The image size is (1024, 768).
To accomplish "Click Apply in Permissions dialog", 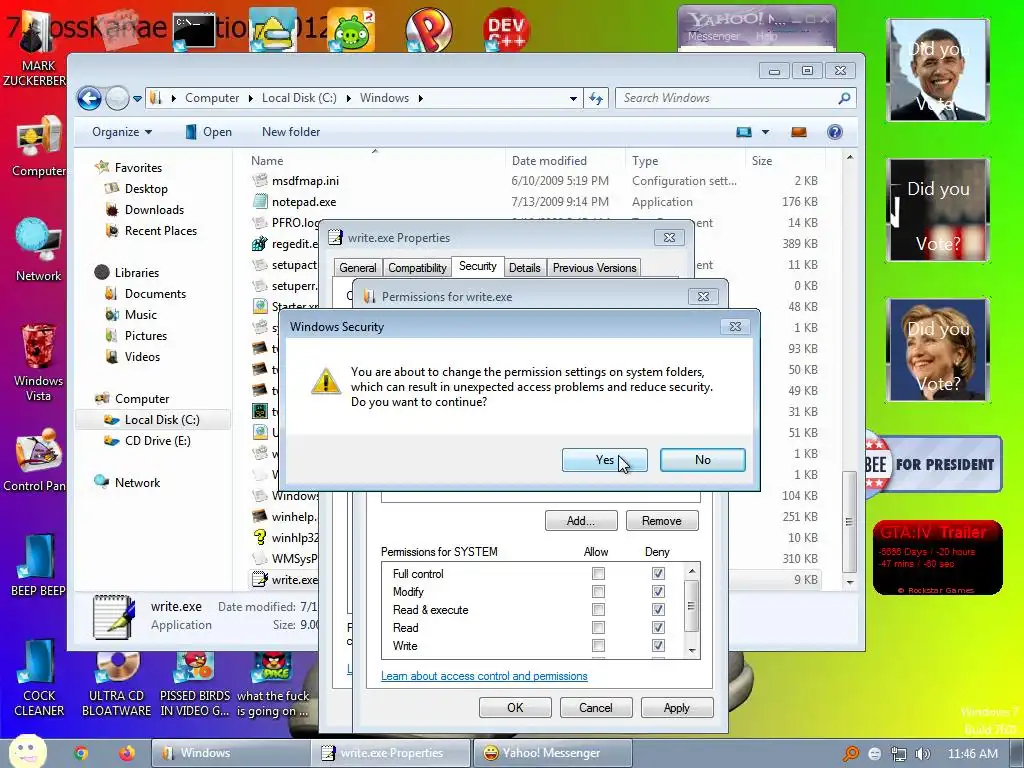I will click(x=677, y=708).
